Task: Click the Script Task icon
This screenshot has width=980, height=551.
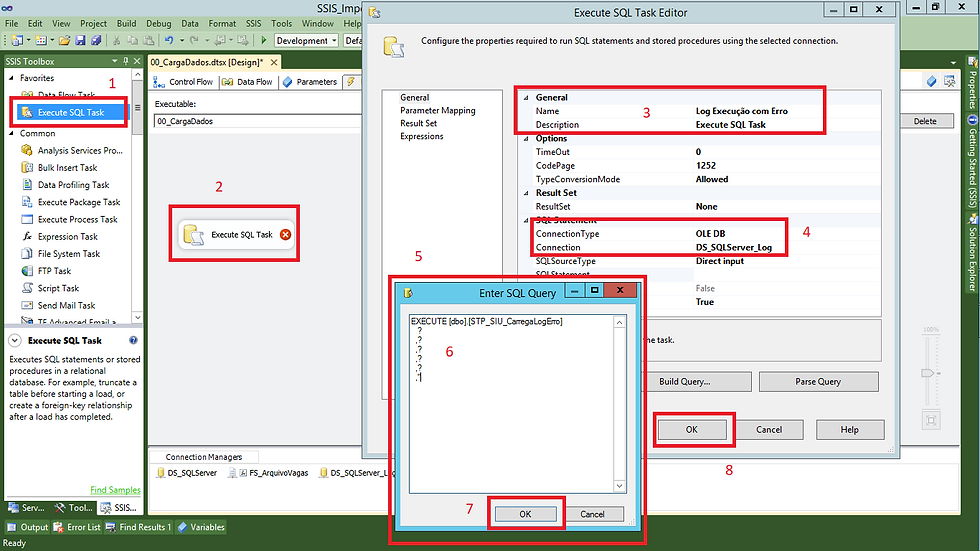Action: coord(27,288)
